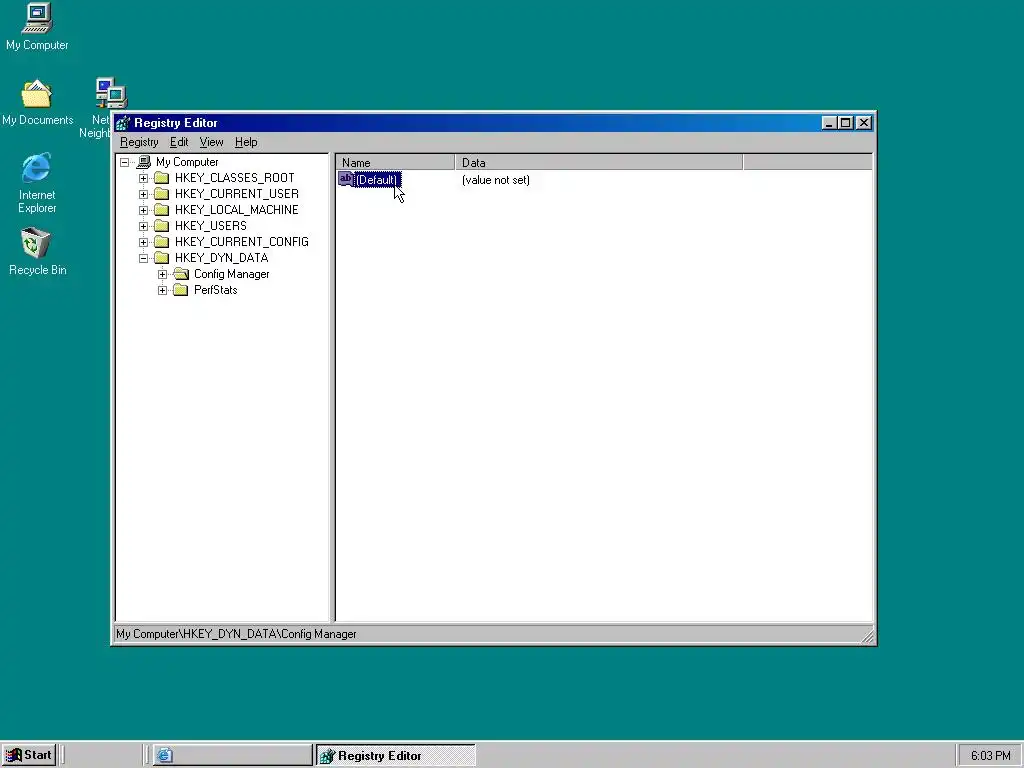Click the PerfStats folder icon
Screen dimensions: 1024x768
(181, 290)
